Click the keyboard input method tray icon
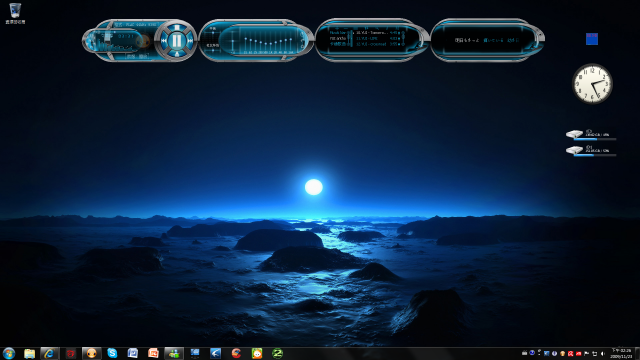The width and height of the screenshot is (640, 360). point(524,353)
